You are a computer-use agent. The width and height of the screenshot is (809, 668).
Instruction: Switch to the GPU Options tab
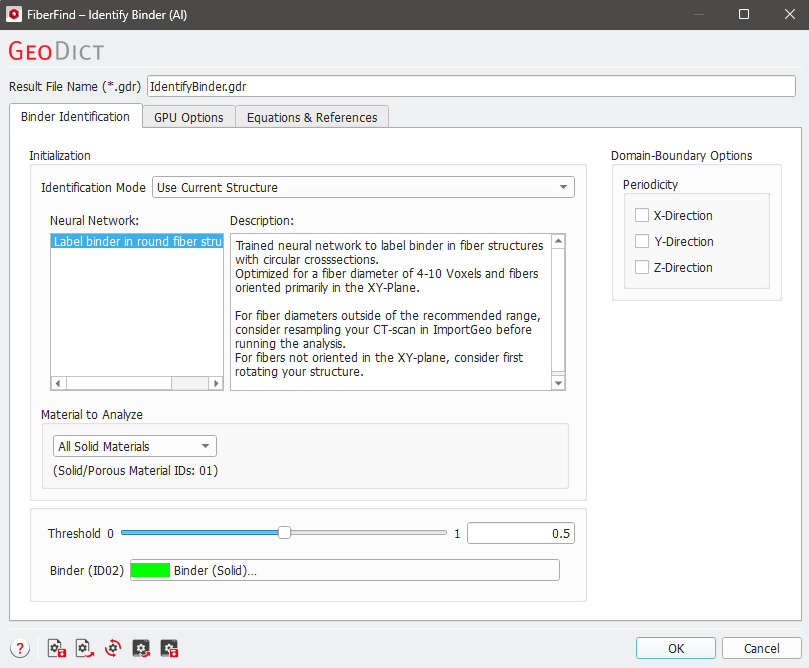[x=189, y=117]
